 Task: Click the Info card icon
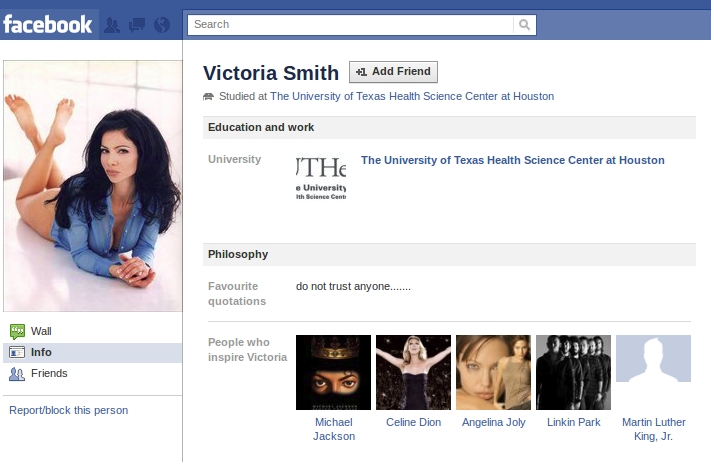[x=17, y=352]
